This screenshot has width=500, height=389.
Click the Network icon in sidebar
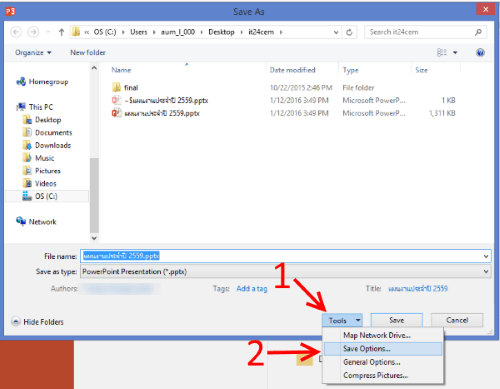coord(21,221)
